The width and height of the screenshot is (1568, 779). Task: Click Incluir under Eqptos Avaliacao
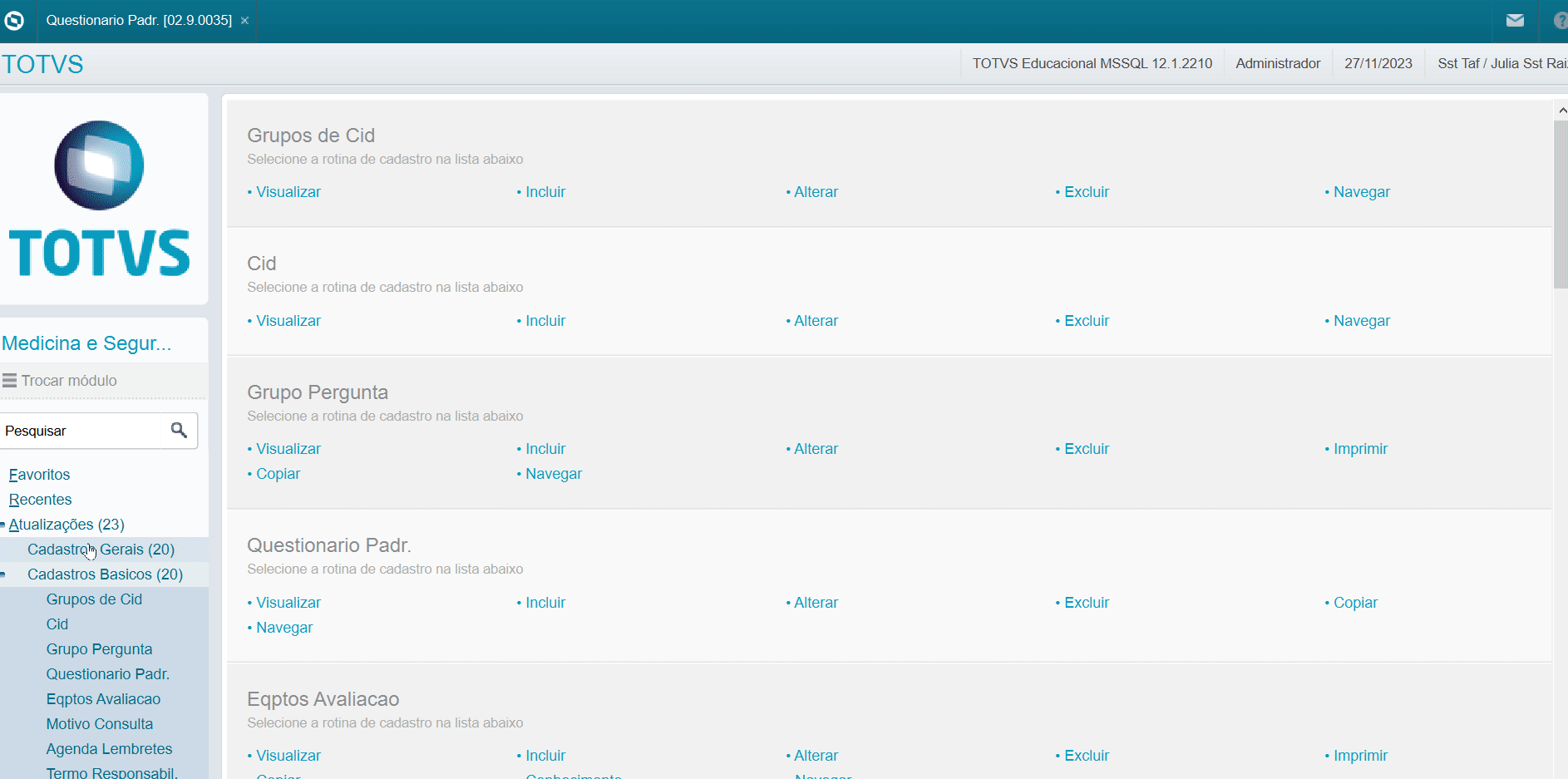point(545,756)
